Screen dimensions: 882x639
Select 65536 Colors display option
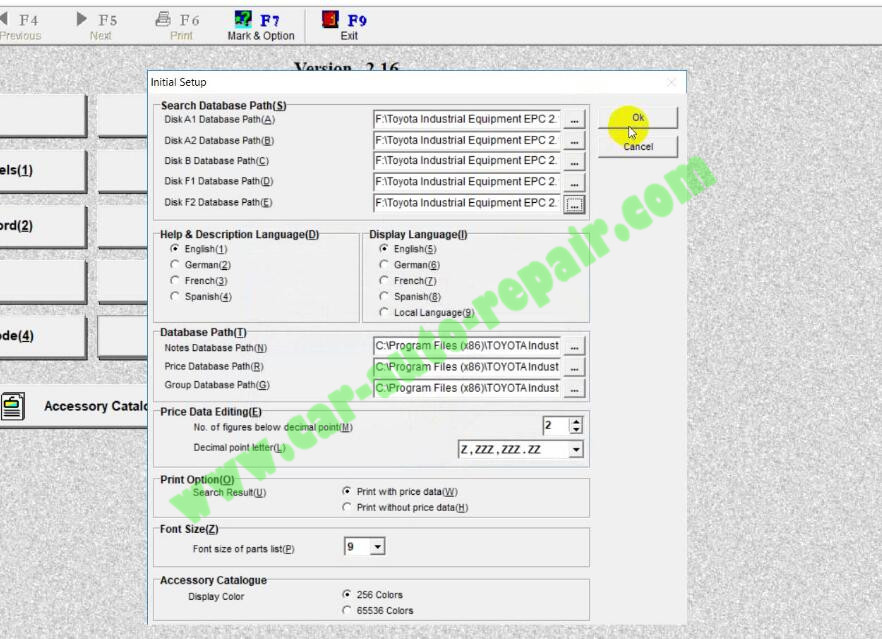click(x=347, y=610)
